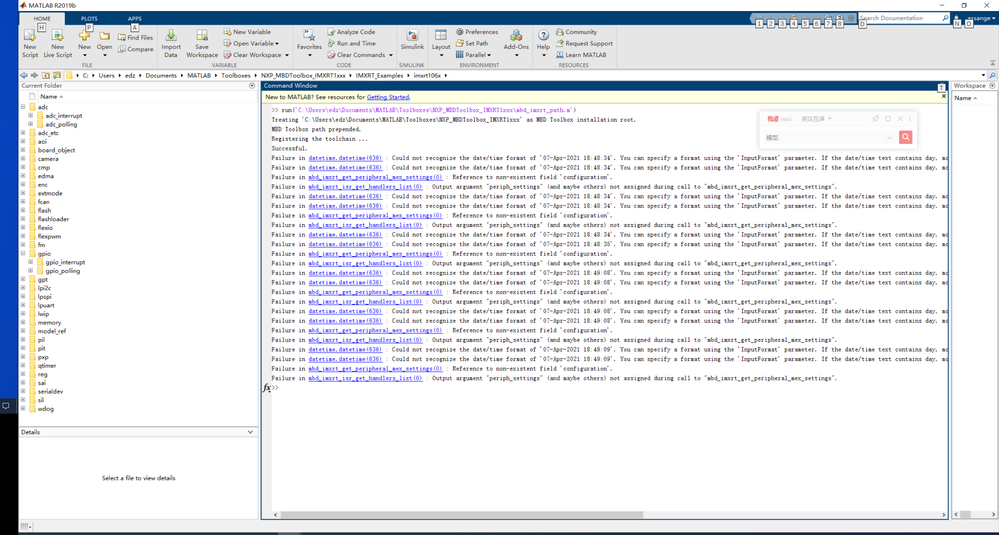Click the IMXRT_Examples path segment
This screenshot has height=535, width=999.
(x=378, y=75)
